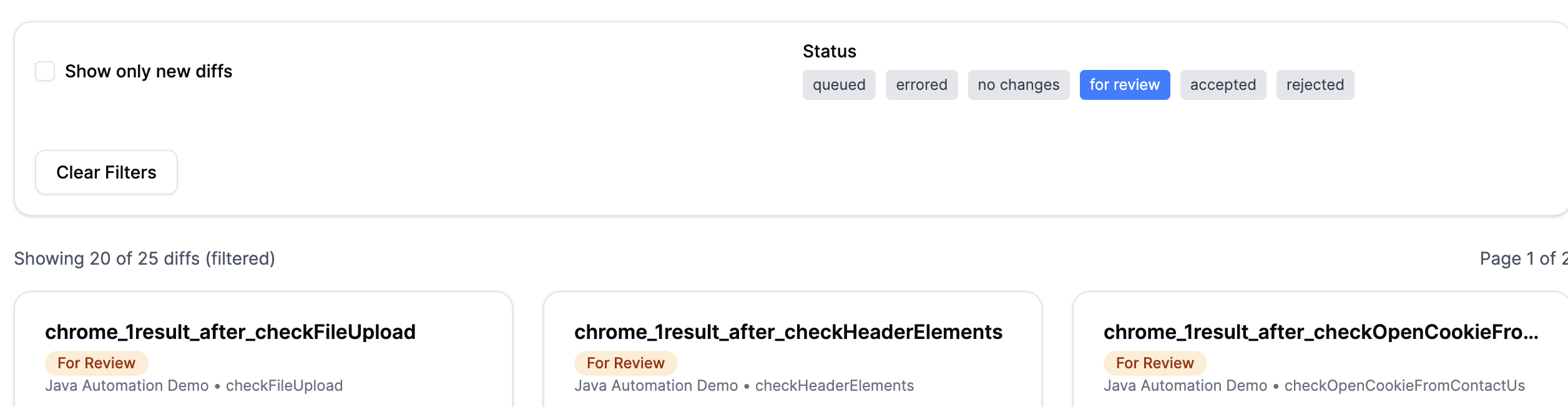
Task: Click the For Review badge on checkFileUpload card
Action: click(96, 363)
